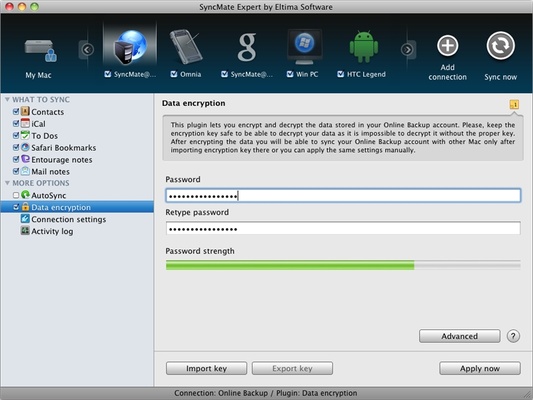This screenshot has width=533, height=400.
Task: Select the My Mac device icon
Action: point(40,51)
